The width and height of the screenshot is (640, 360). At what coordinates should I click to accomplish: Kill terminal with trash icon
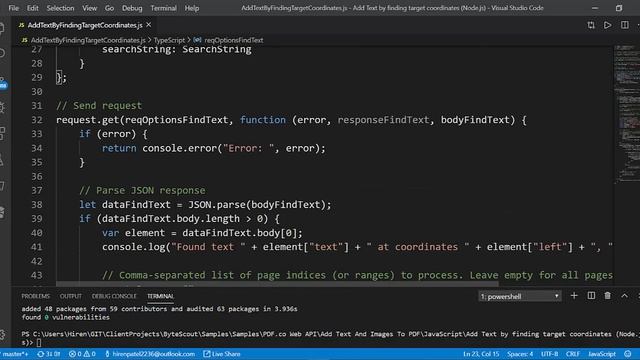(608, 296)
